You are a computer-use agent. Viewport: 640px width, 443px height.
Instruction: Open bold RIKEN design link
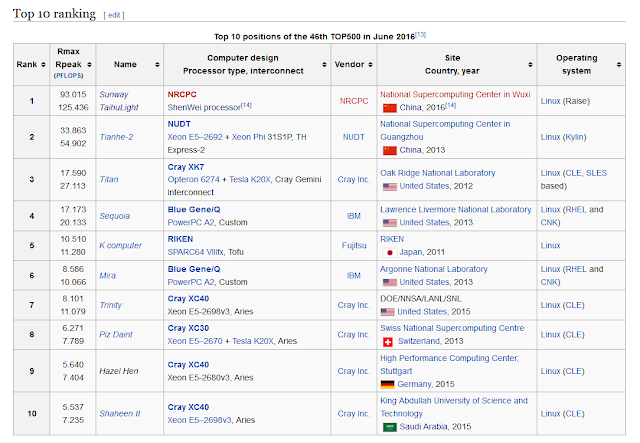coord(180,239)
